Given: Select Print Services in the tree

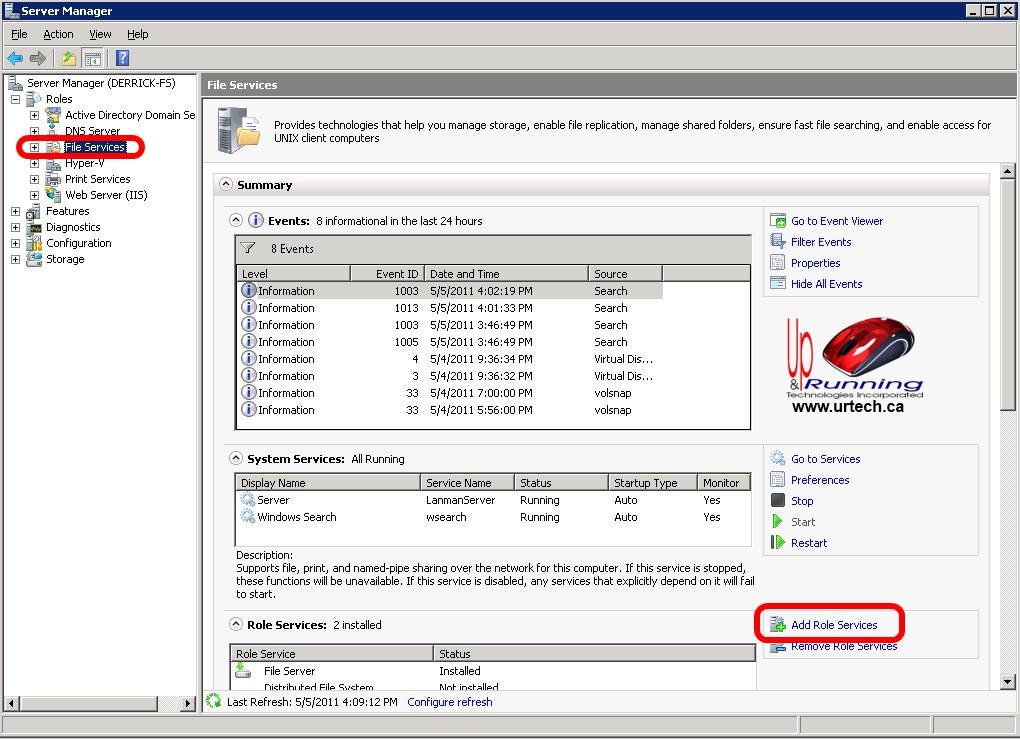Looking at the screenshot, I should point(97,179).
